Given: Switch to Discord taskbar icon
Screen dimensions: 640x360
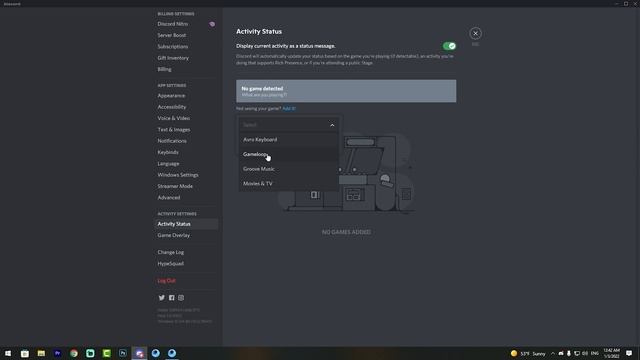Looking at the screenshot, I should coord(139,353).
